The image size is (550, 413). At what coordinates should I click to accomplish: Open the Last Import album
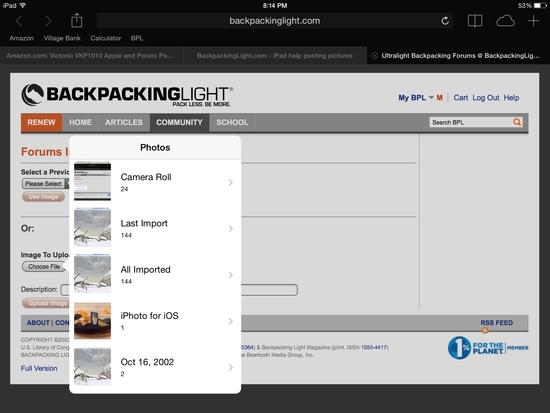pos(155,228)
